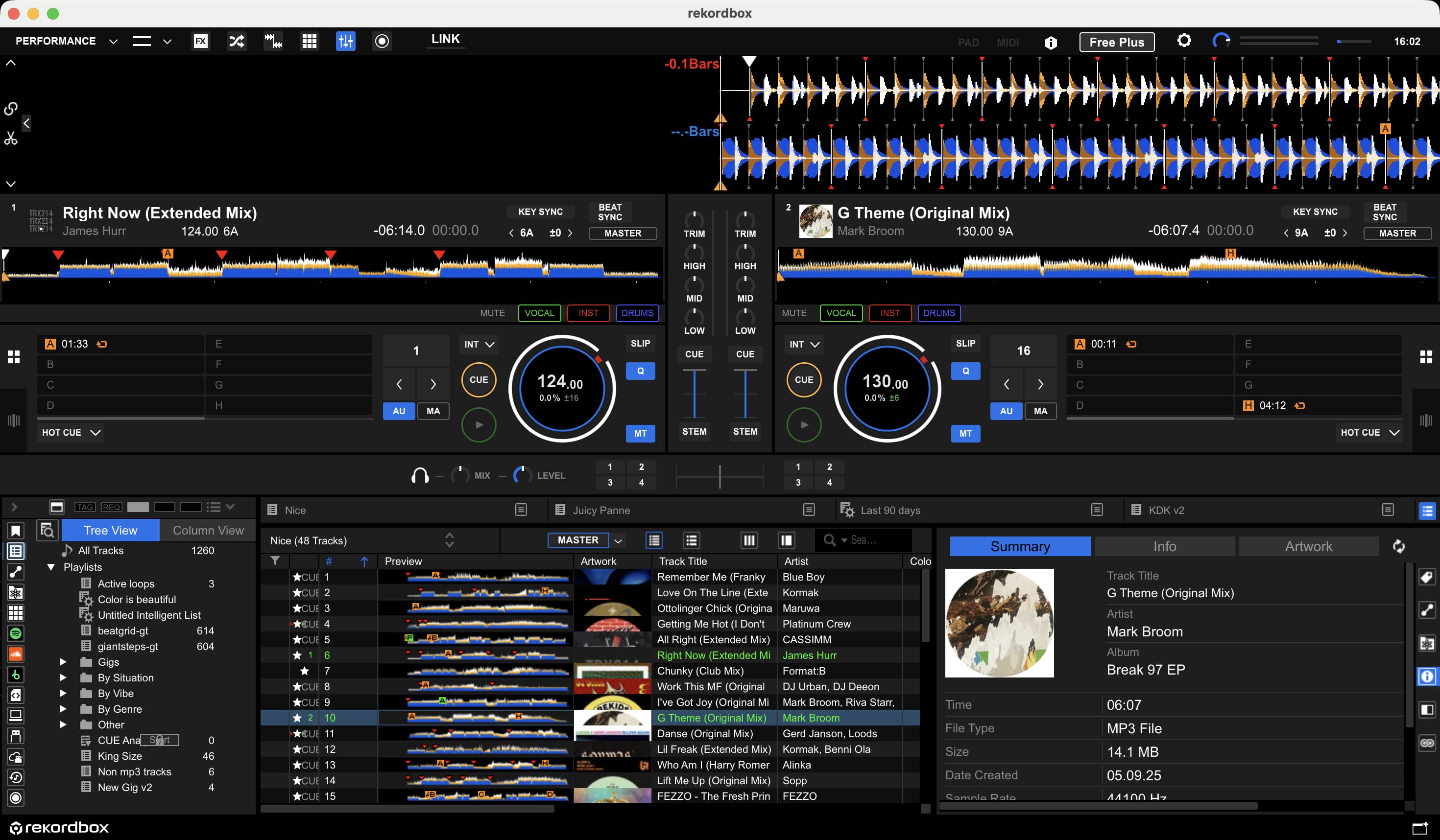Show the pad grid toolbar icon
The width and height of the screenshot is (1440, 840).
point(309,41)
